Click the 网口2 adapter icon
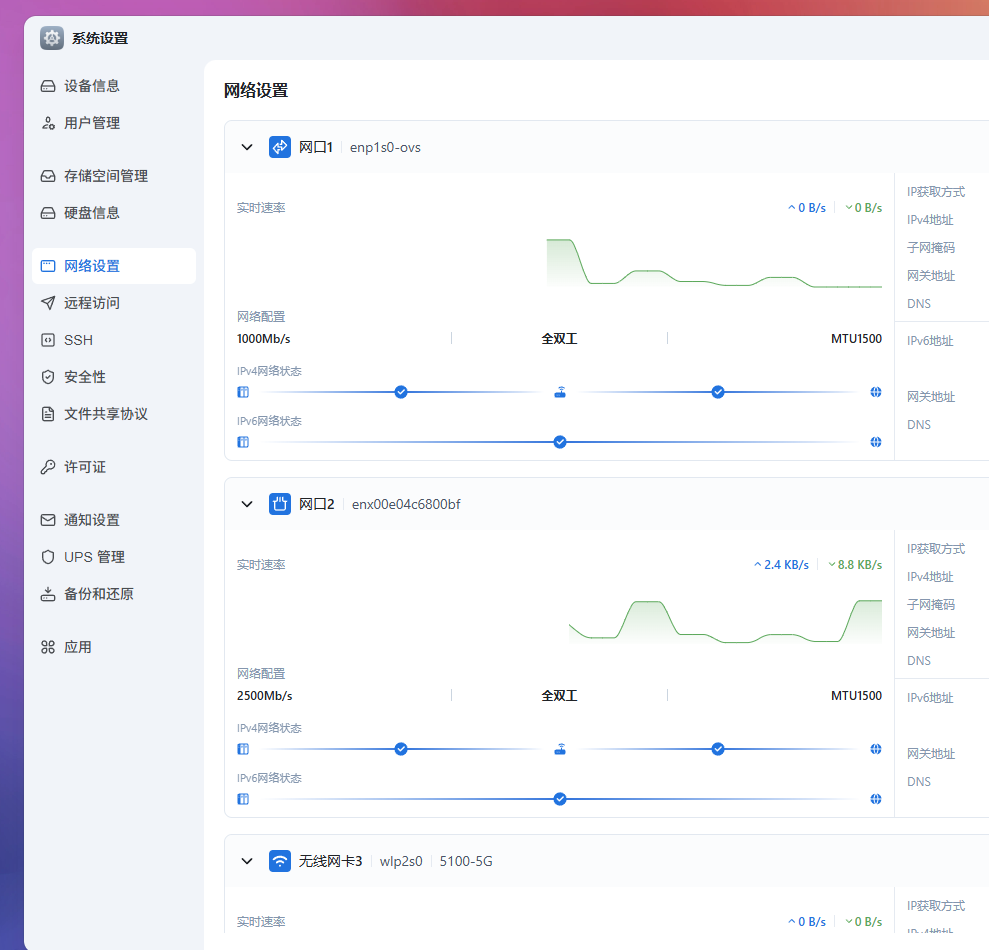 [279, 503]
